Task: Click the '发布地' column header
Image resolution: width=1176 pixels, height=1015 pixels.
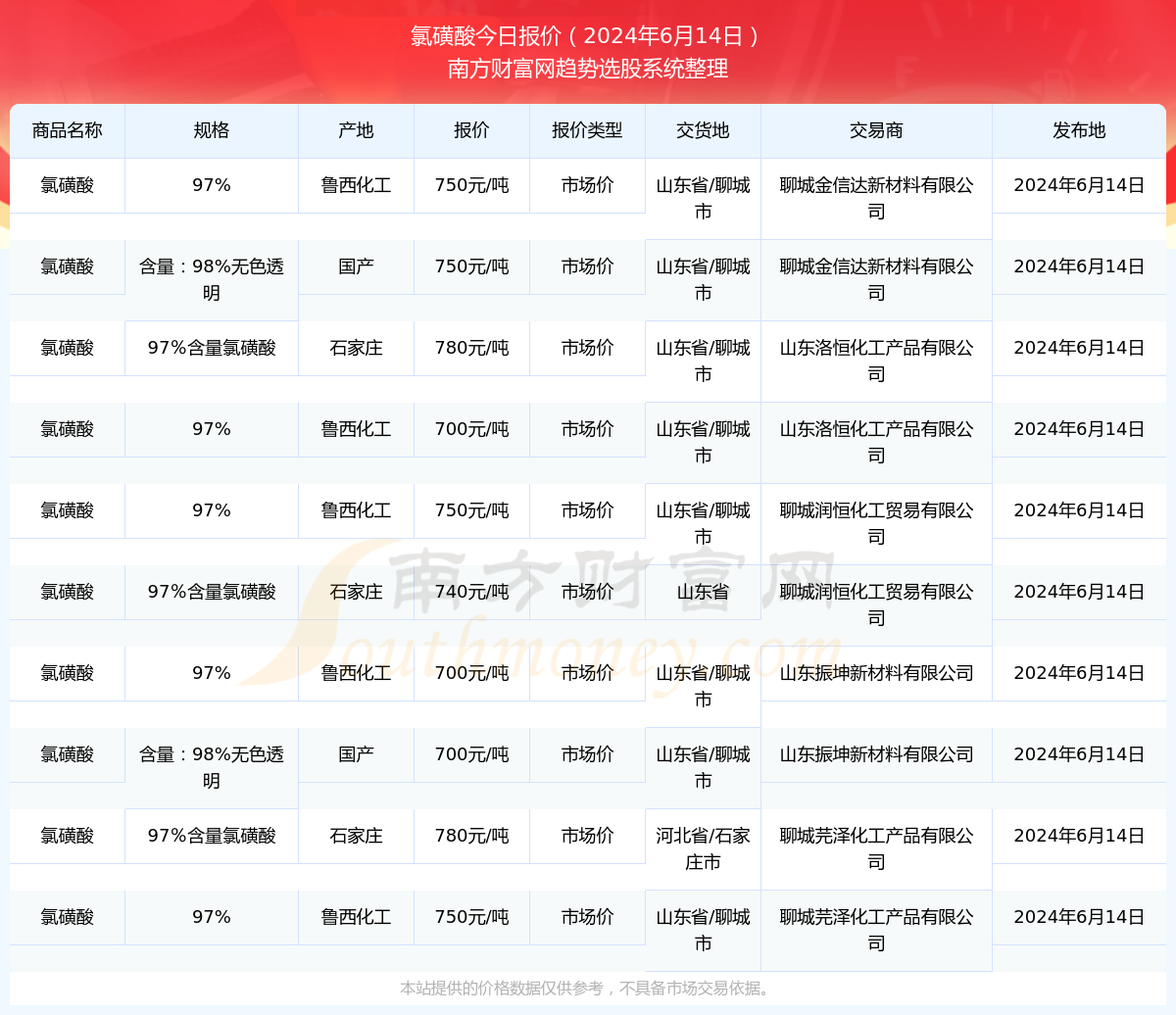Action: [1079, 130]
